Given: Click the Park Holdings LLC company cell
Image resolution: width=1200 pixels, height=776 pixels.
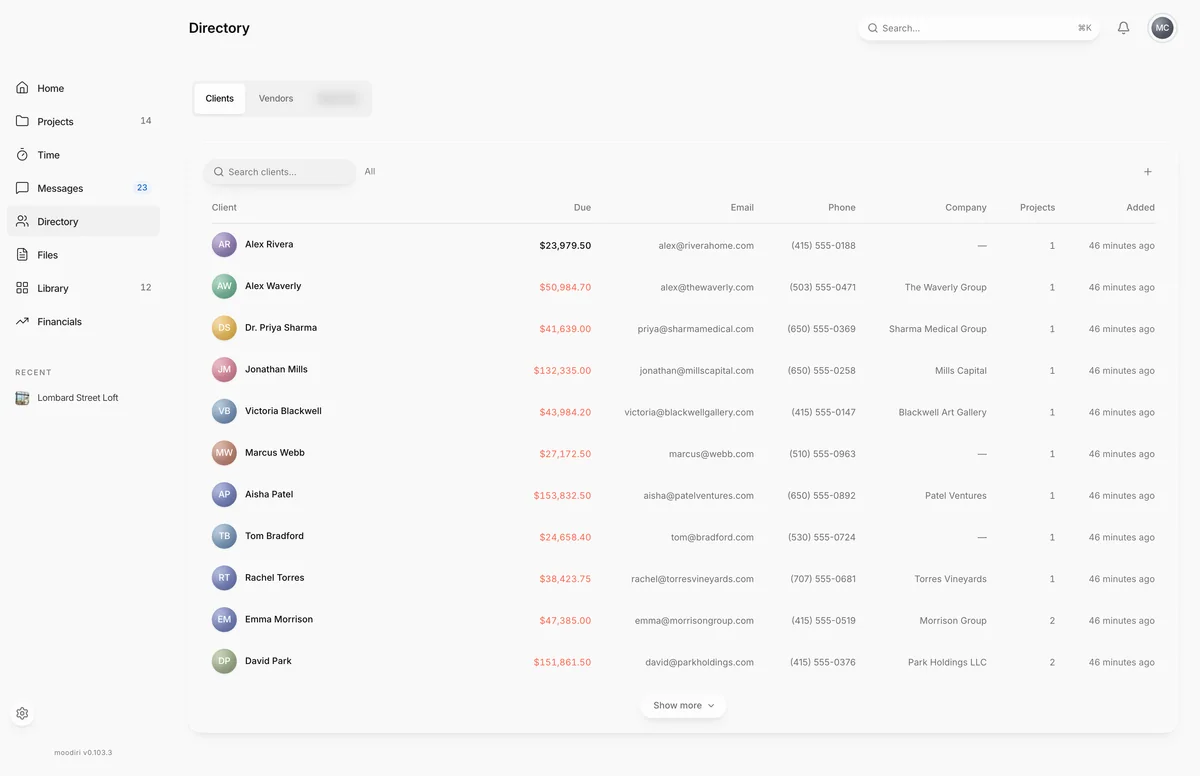Looking at the screenshot, I should [947, 662].
